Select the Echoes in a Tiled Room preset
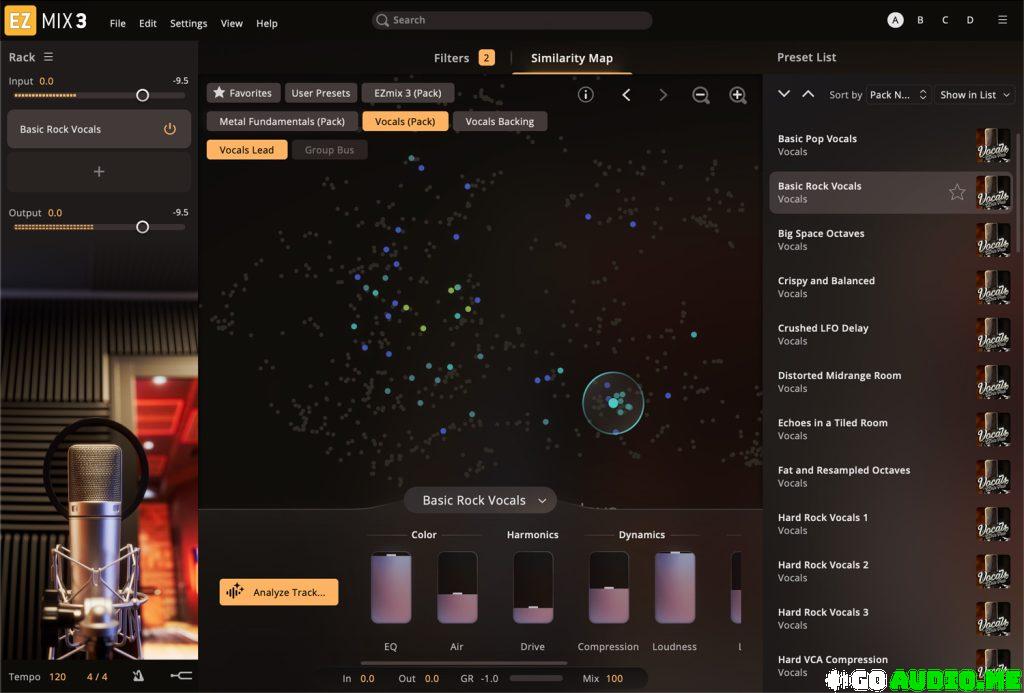This screenshot has height=693, width=1024. pos(891,429)
